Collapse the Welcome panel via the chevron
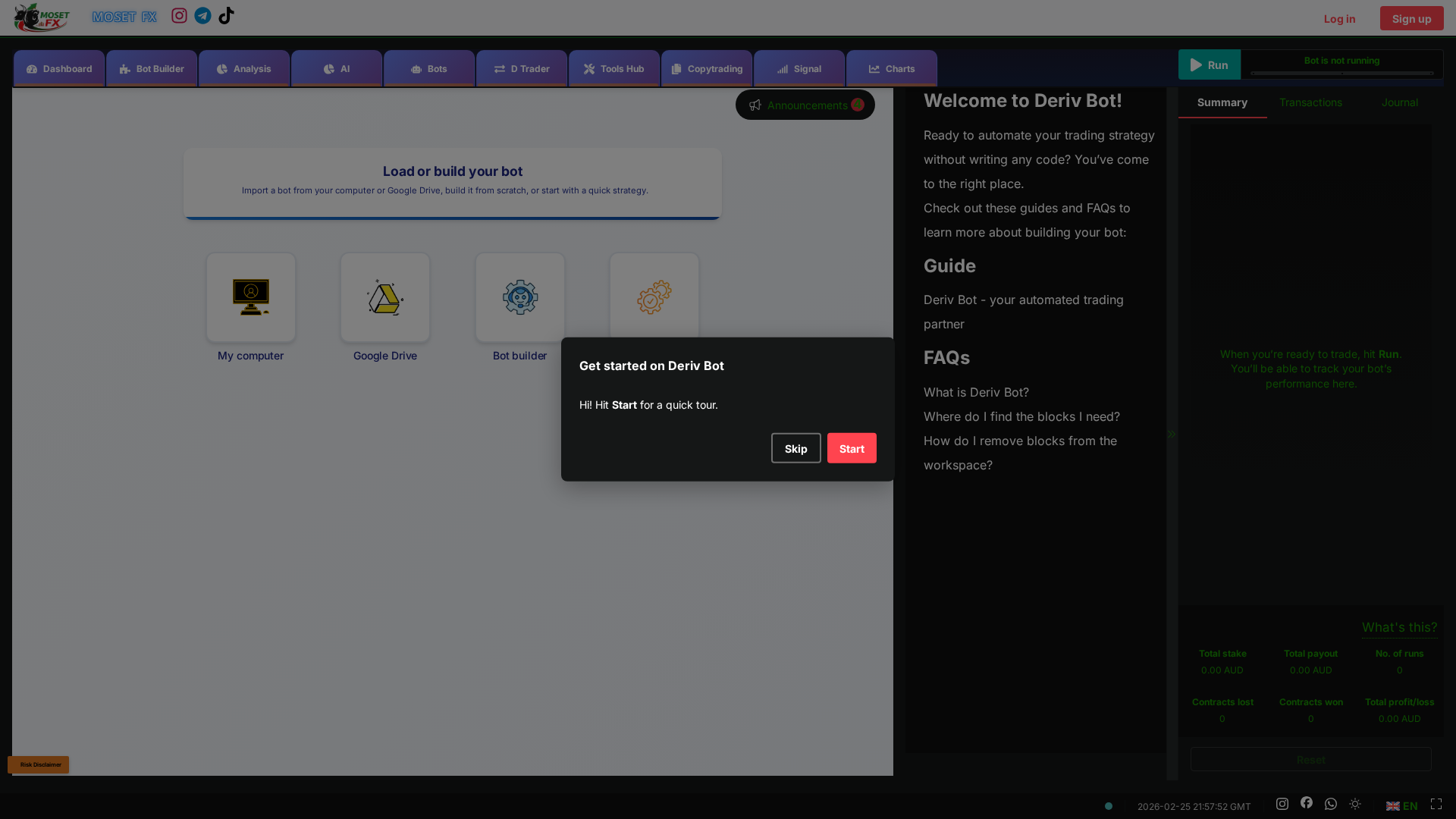Image resolution: width=1456 pixels, height=819 pixels. click(1172, 434)
